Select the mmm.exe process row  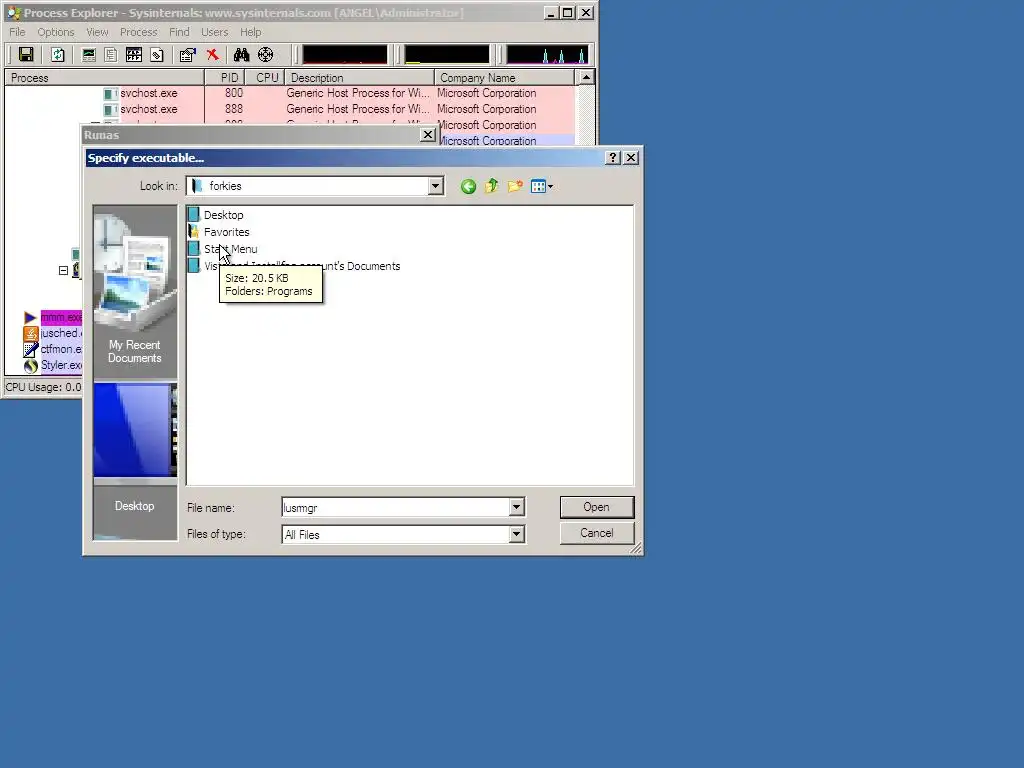click(52, 317)
